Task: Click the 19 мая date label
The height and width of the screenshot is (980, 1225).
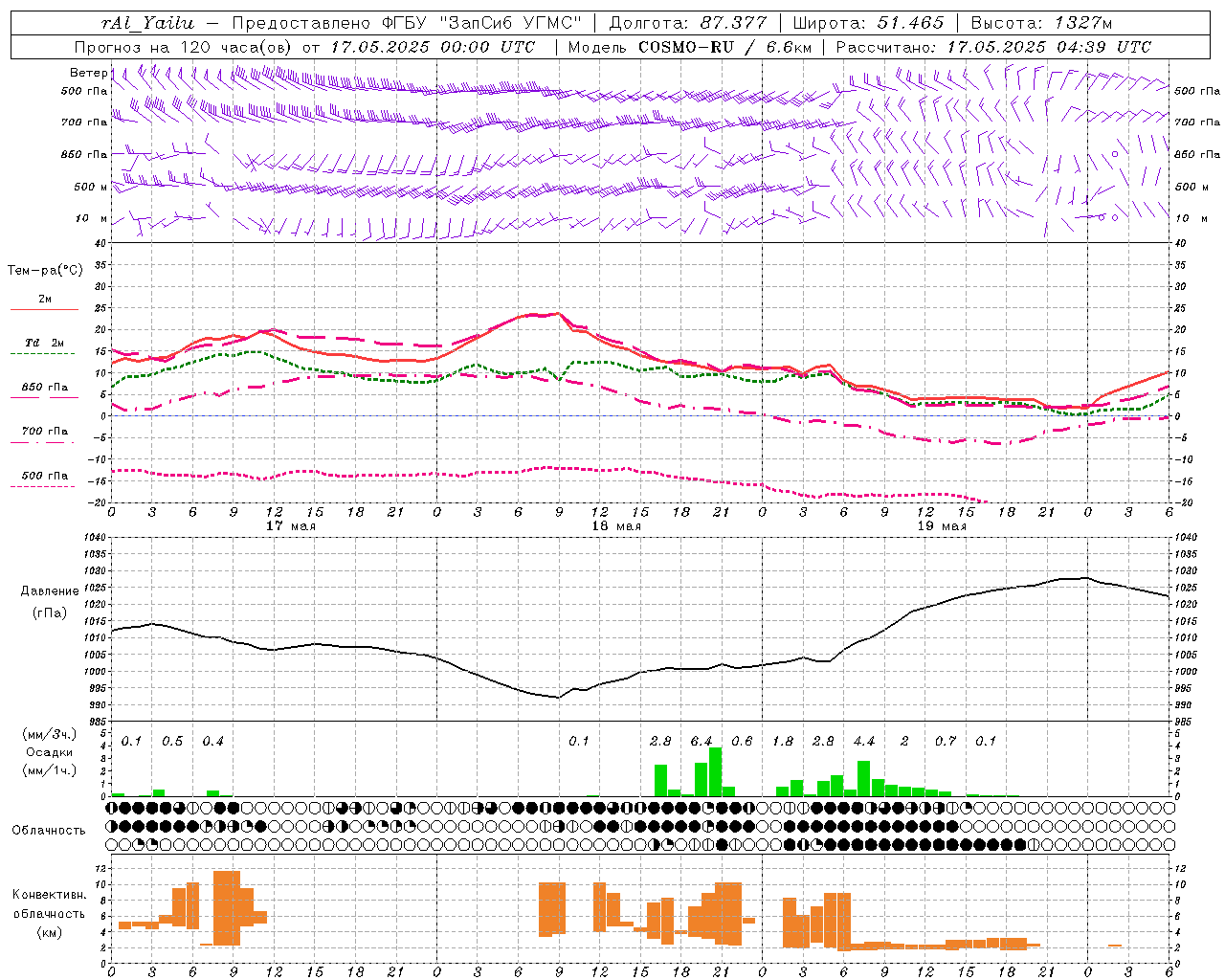Action: (x=941, y=526)
